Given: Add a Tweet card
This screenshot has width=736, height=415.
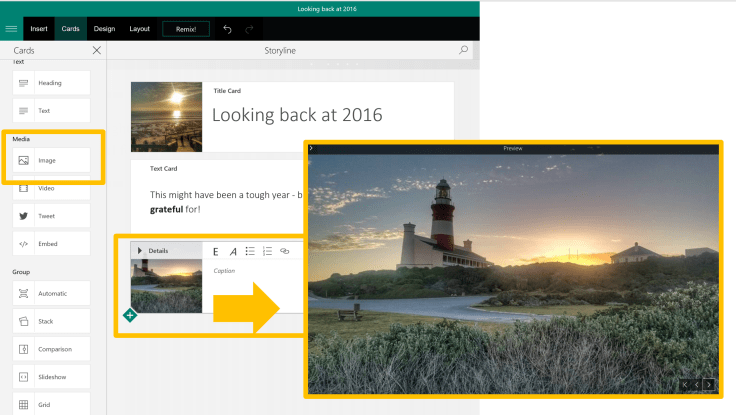Looking at the screenshot, I should coord(52,216).
